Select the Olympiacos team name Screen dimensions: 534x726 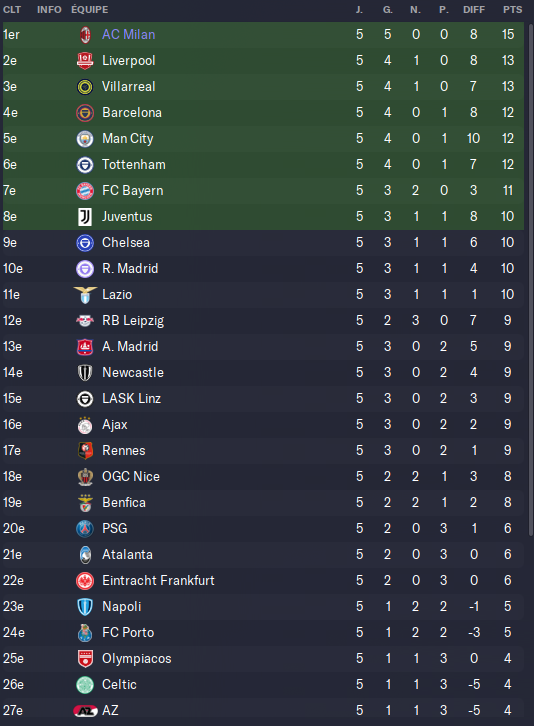pos(137,658)
